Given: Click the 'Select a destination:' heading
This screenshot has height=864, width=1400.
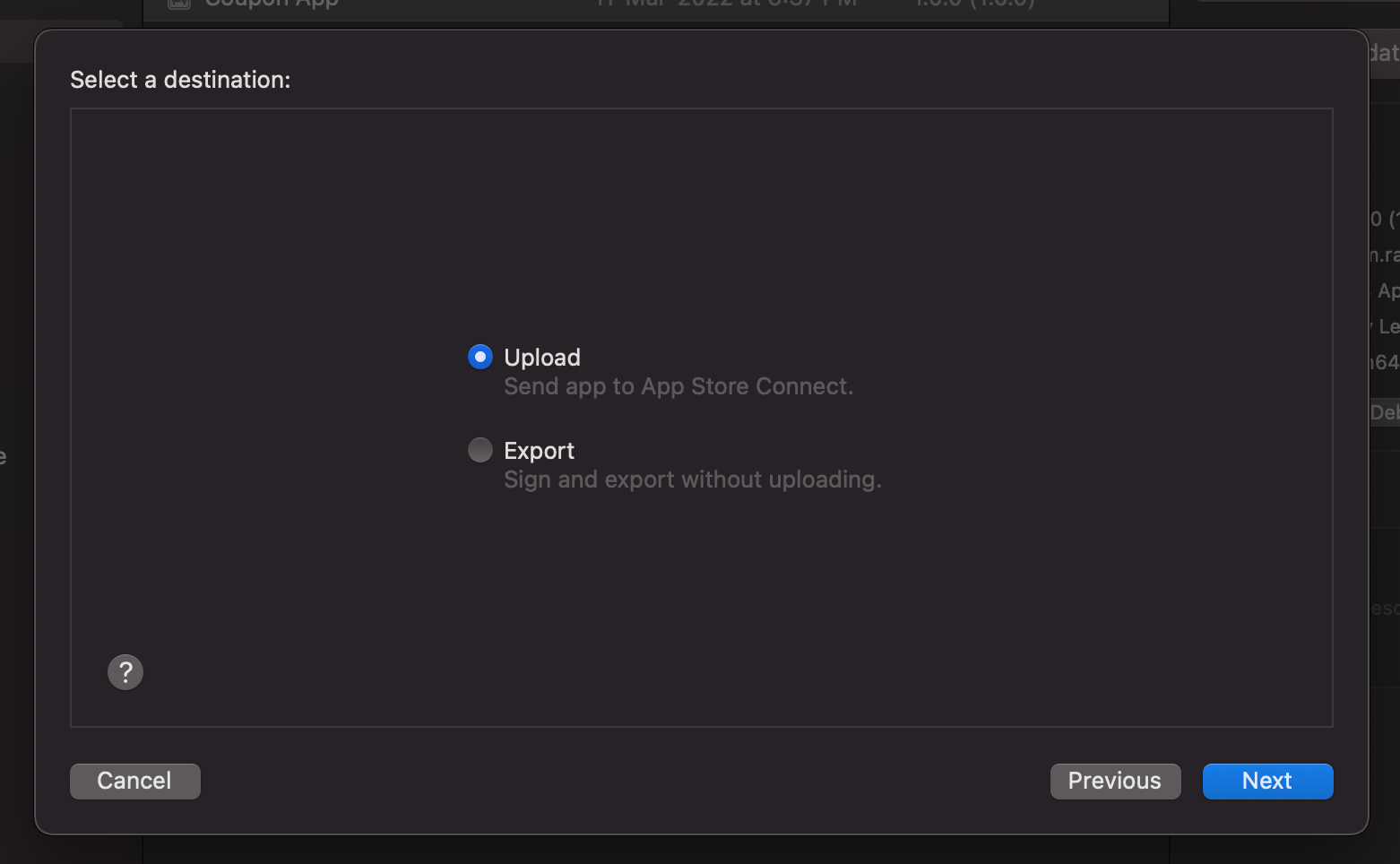Looking at the screenshot, I should point(180,80).
